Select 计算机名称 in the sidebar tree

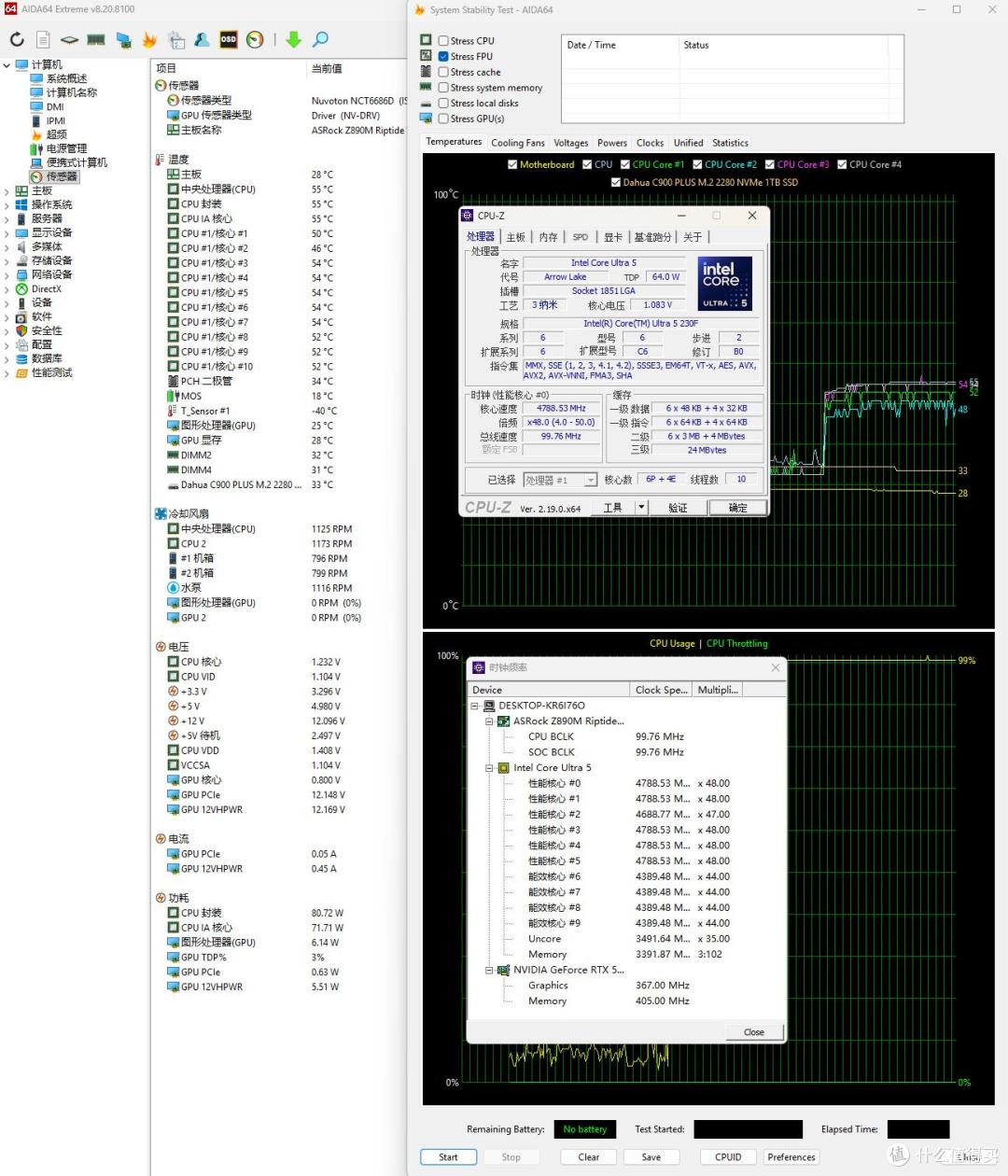tap(72, 92)
